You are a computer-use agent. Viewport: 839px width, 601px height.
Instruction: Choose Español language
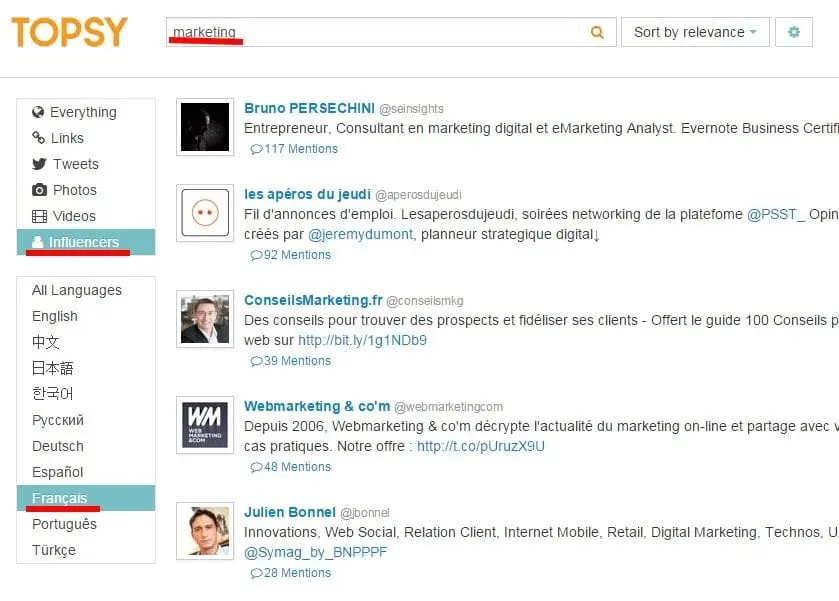pos(86,472)
